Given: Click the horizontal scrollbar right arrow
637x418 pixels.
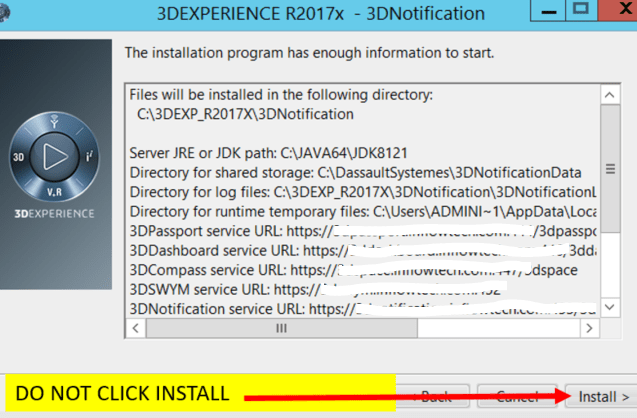Looking at the screenshot, I should click(589, 328).
